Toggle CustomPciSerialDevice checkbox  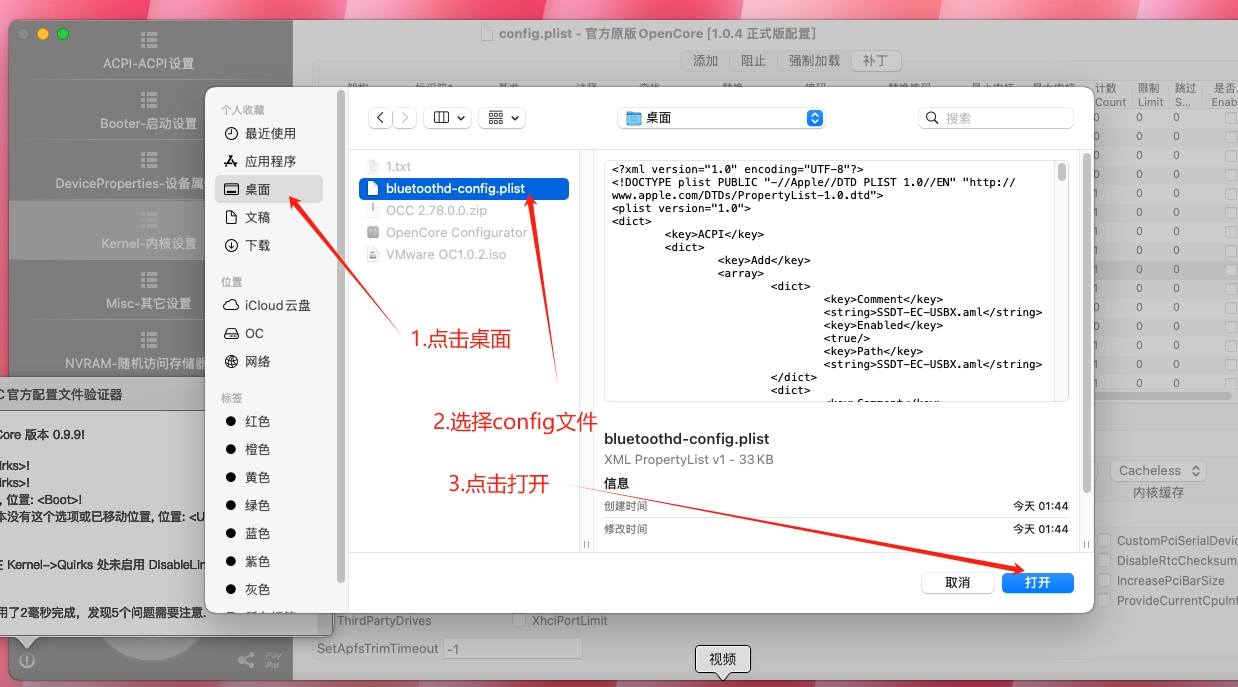[1104, 540]
